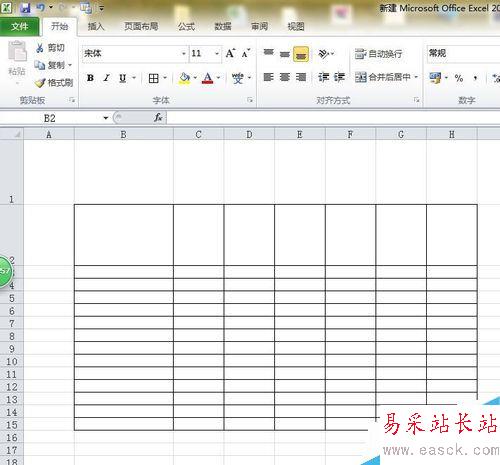Expand the fill color dropdown arrow

pos(195,78)
